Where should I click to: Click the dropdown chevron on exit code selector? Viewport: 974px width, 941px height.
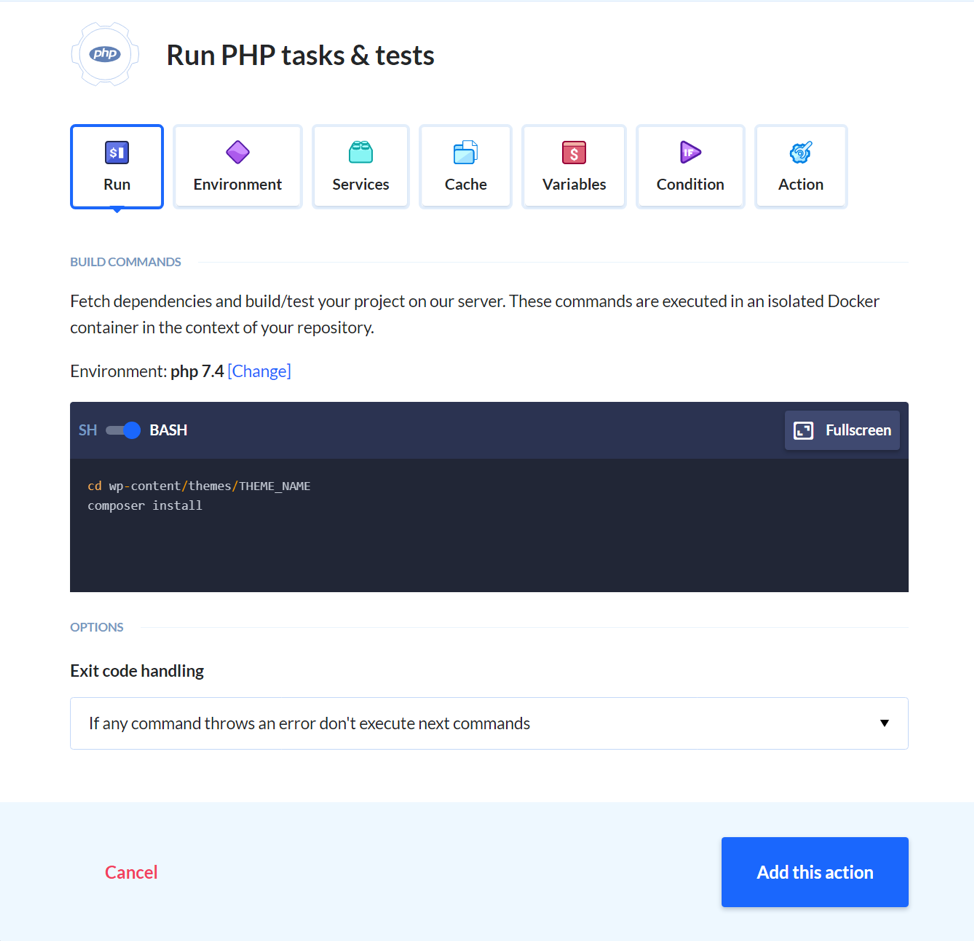pos(884,723)
